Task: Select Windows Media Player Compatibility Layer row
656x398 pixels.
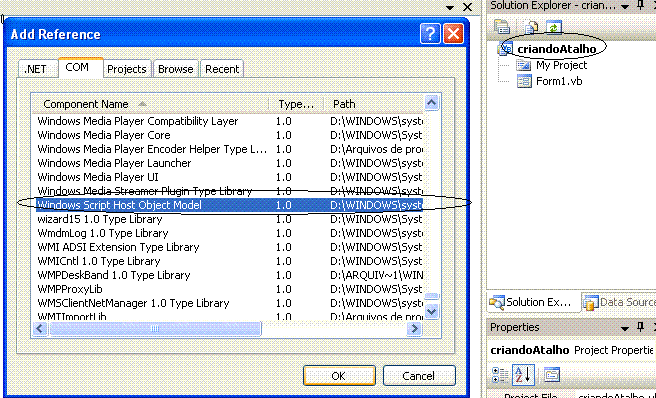Action: [229, 121]
